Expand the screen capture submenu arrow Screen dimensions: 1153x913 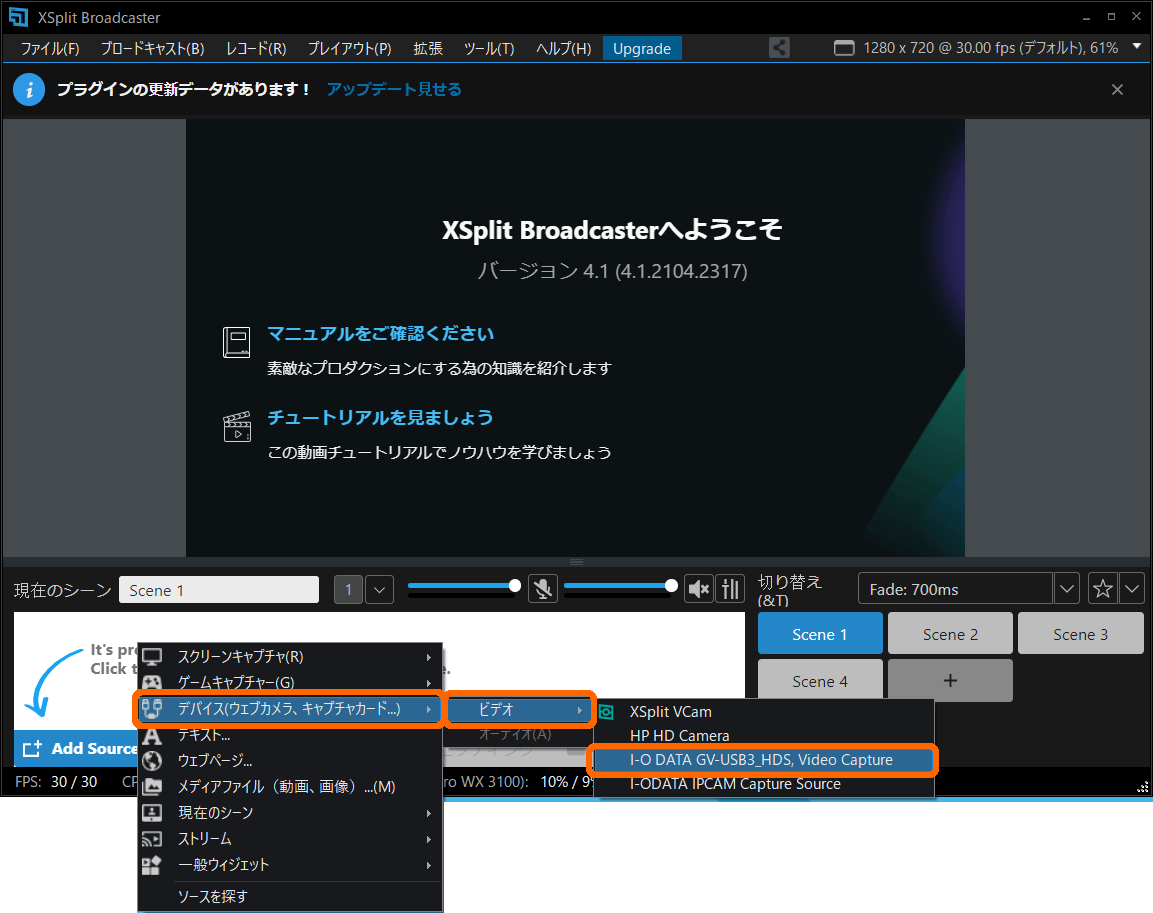pyautogui.click(x=429, y=657)
